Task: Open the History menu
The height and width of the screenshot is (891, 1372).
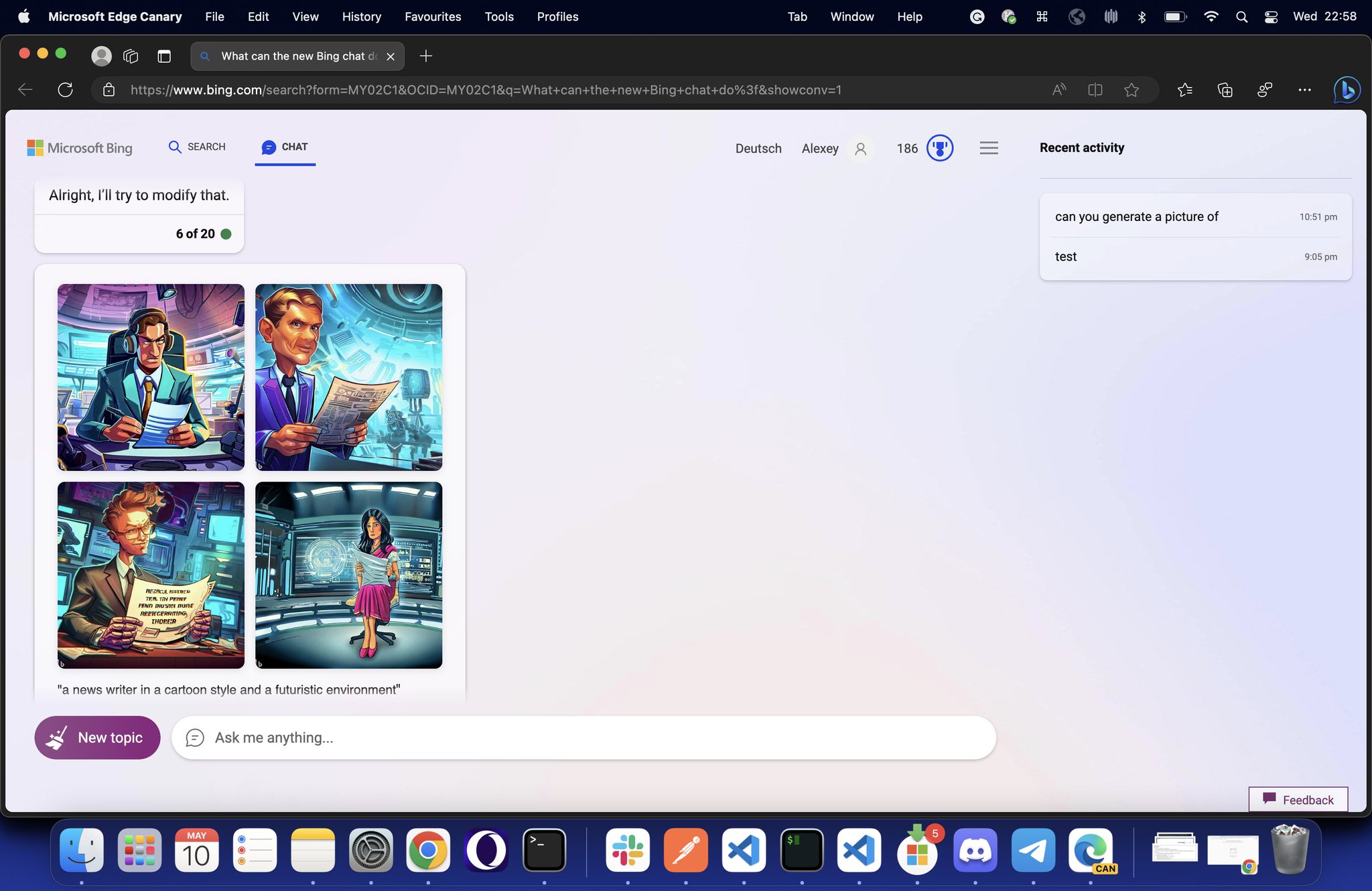Action: (x=362, y=17)
